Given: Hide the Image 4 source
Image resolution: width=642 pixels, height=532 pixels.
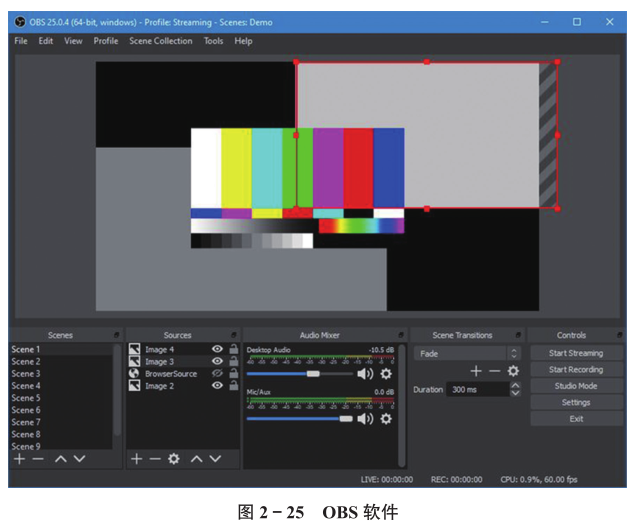Looking at the screenshot, I should point(217,349).
